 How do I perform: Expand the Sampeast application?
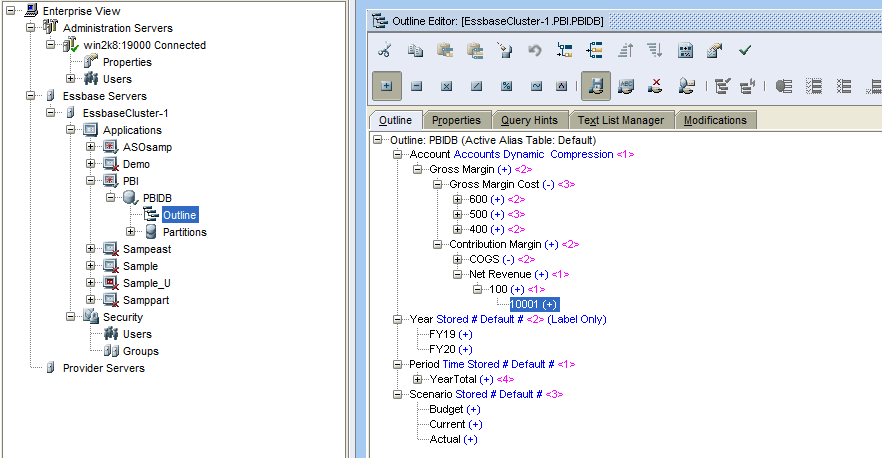pyautogui.click(x=90, y=249)
